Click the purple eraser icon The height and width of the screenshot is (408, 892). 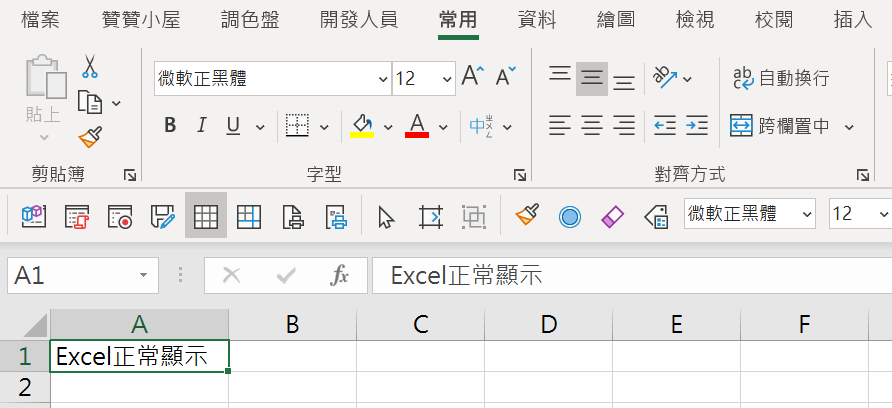(613, 216)
